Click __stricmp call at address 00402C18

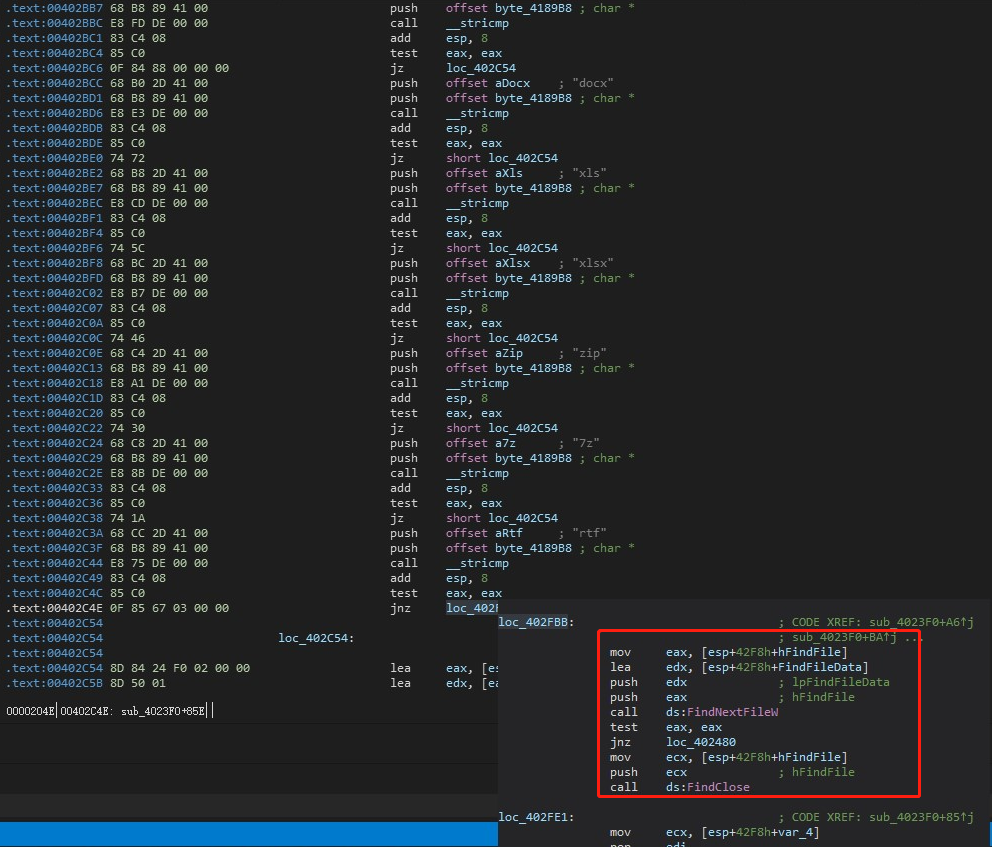(x=477, y=383)
